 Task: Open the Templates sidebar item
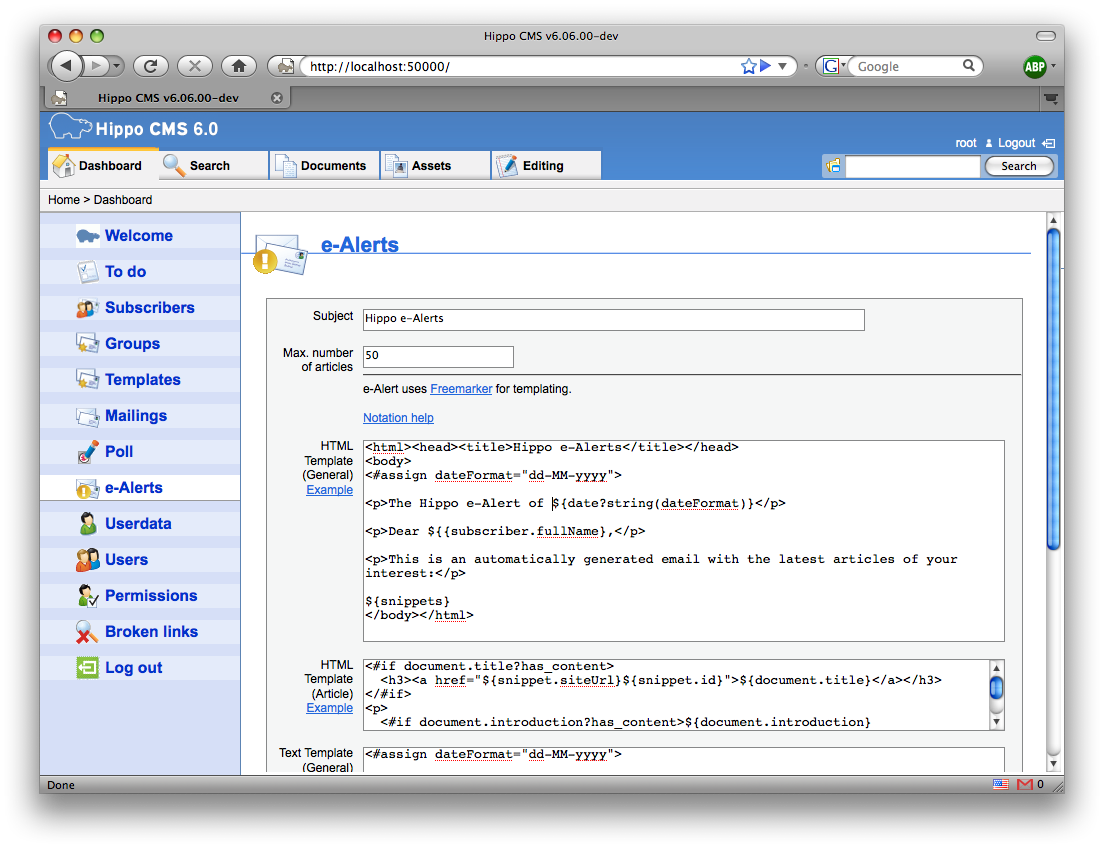(x=142, y=380)
